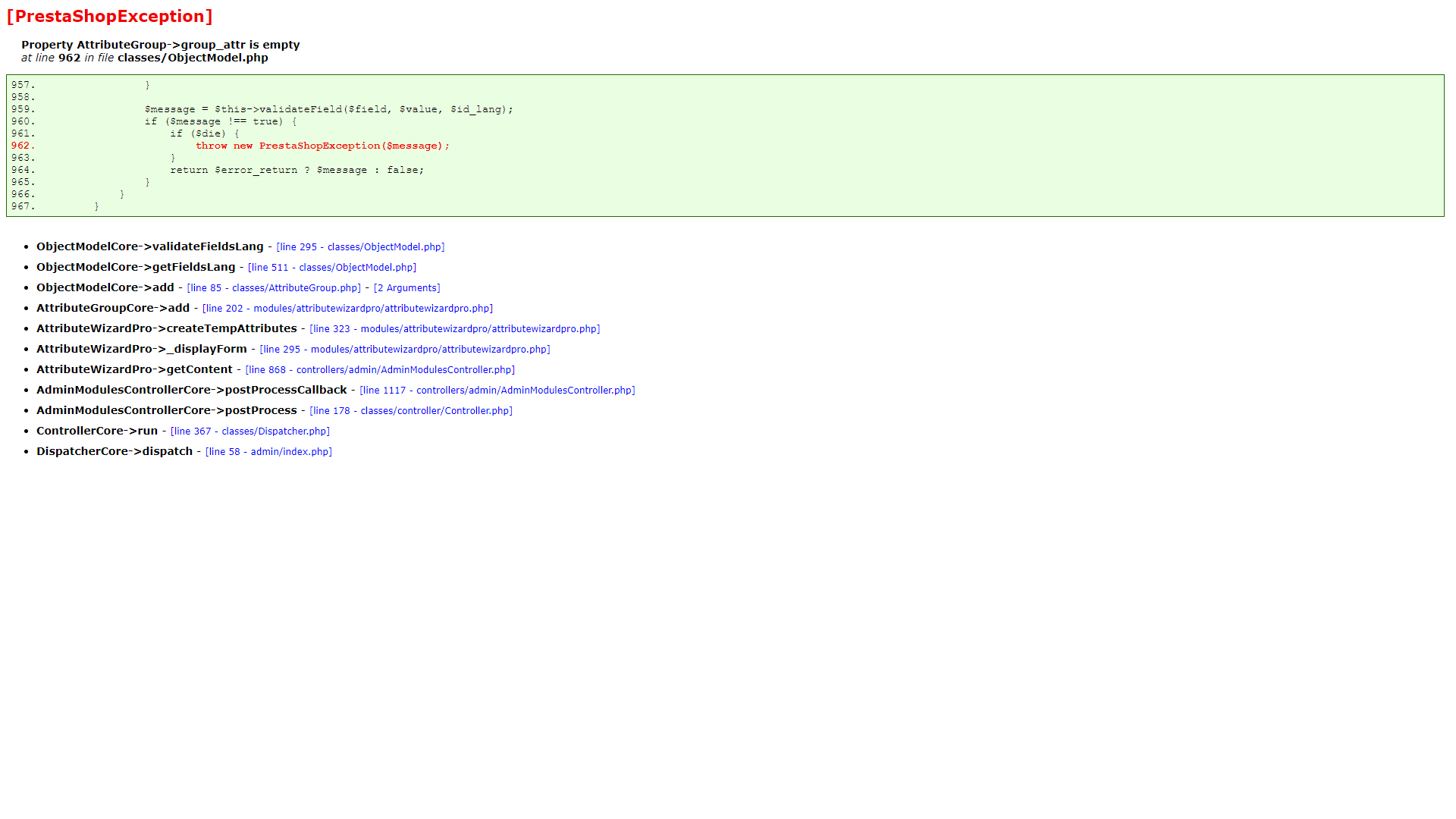The width and height of the screenshot is (1456, 819).
Task: Click line 85 classes/AttributeGroup.php link
Action: [274, 288]
